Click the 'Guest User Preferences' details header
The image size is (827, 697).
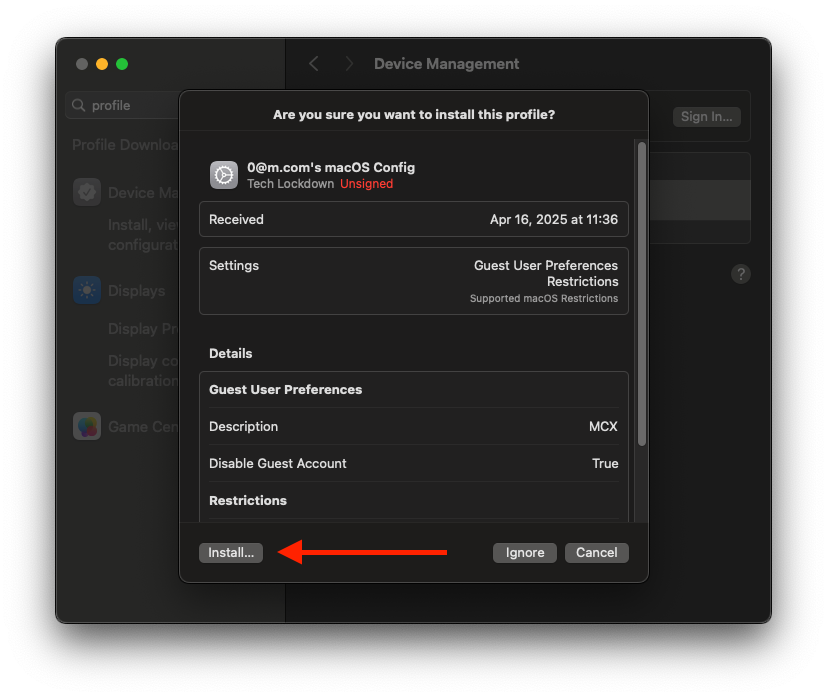pyautogui.click(x=286, y=390)
